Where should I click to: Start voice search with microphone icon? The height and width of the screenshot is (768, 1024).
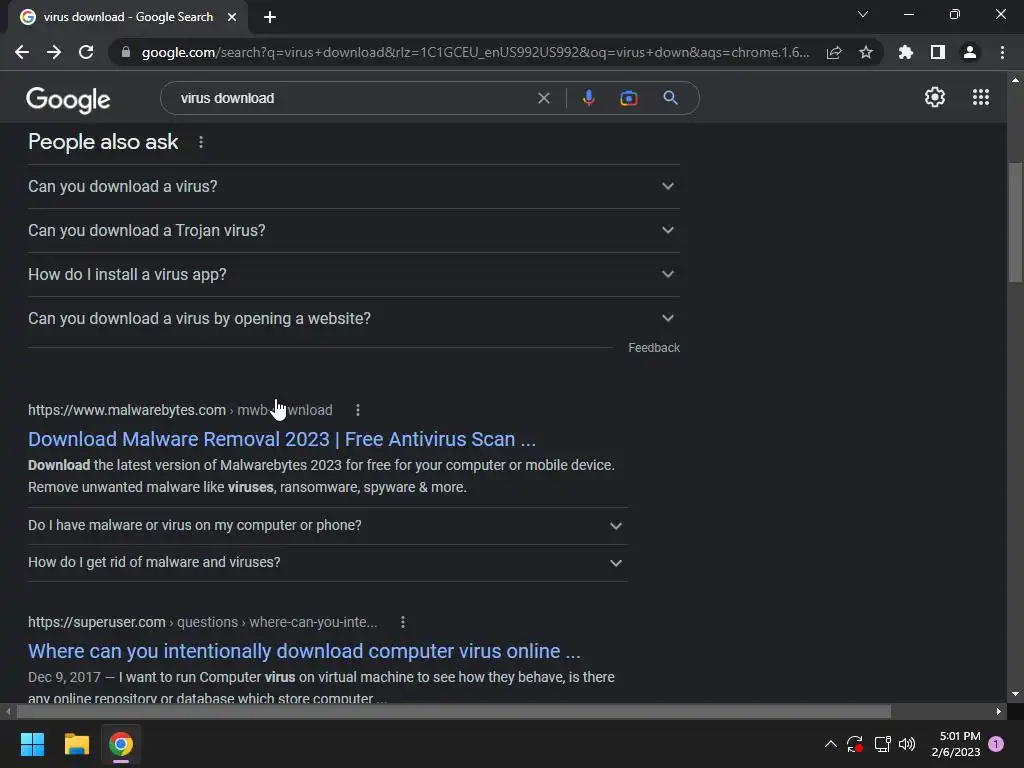click(x=588, y=98)
